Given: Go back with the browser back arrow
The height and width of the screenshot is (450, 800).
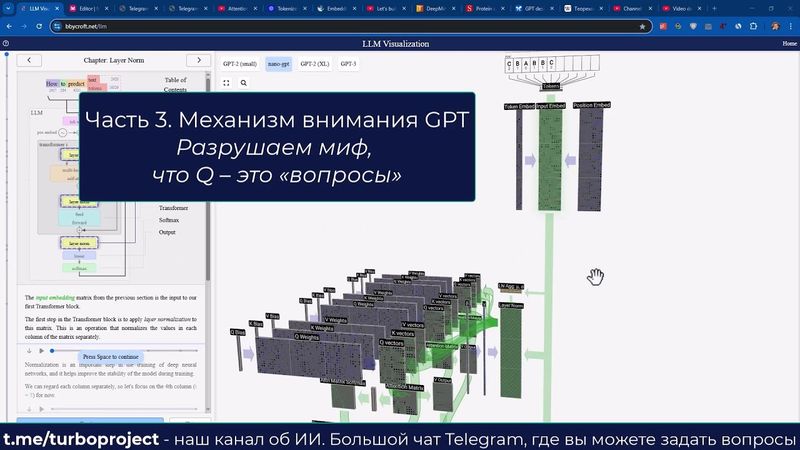Looking at the screenshot, I should click(x=9, y=26).
